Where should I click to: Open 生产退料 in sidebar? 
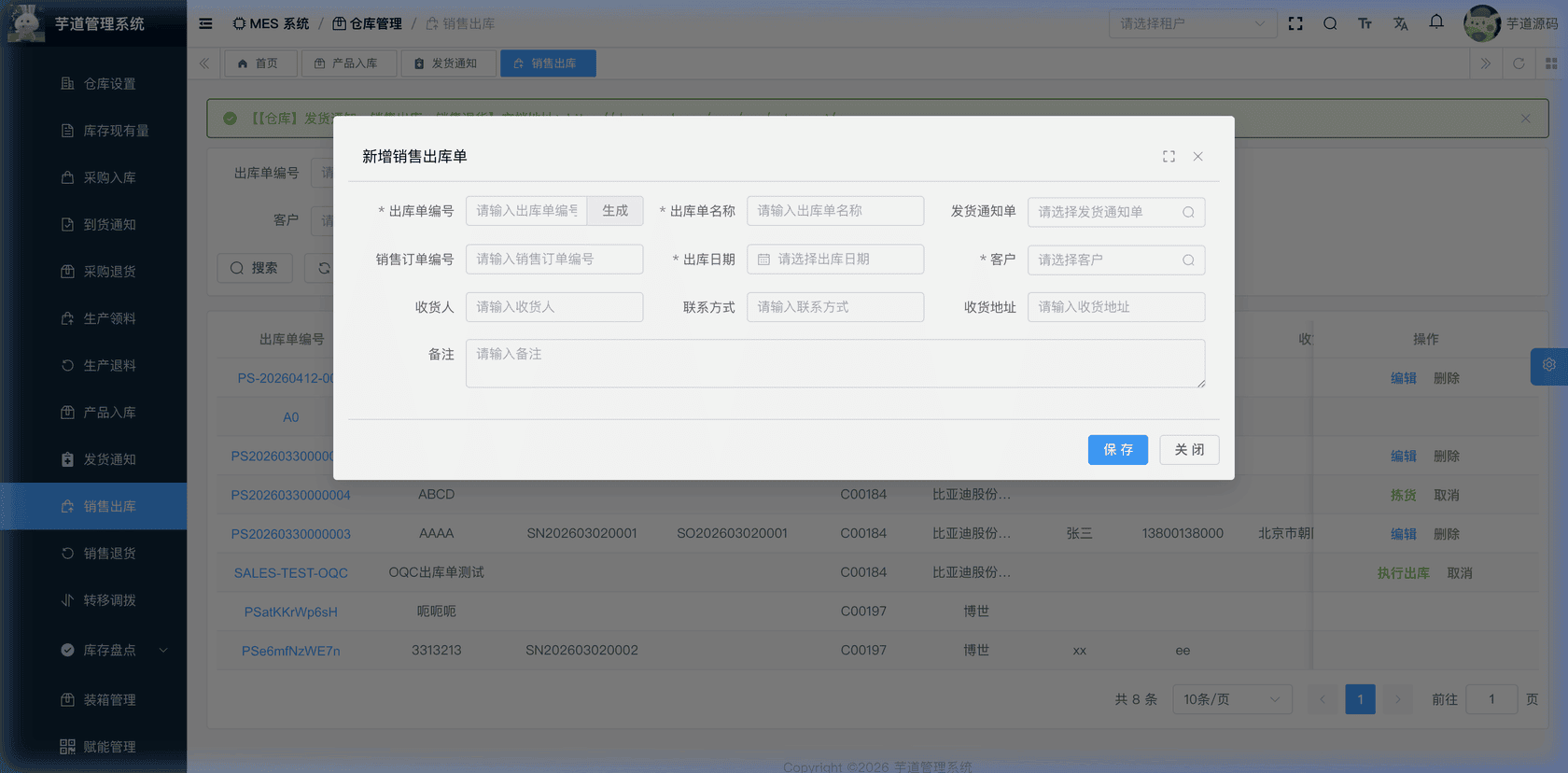[x=93, y=365]
